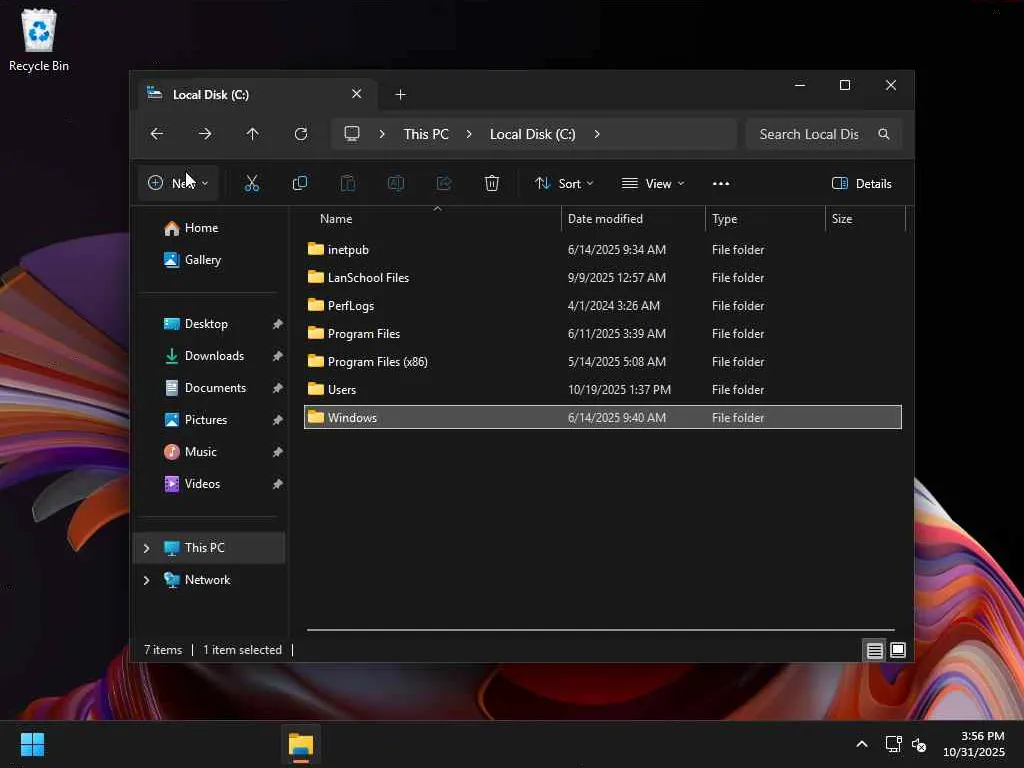Navigate back with the left arrow
Viewport: 1024px width, 768px height.
[157, 134]
